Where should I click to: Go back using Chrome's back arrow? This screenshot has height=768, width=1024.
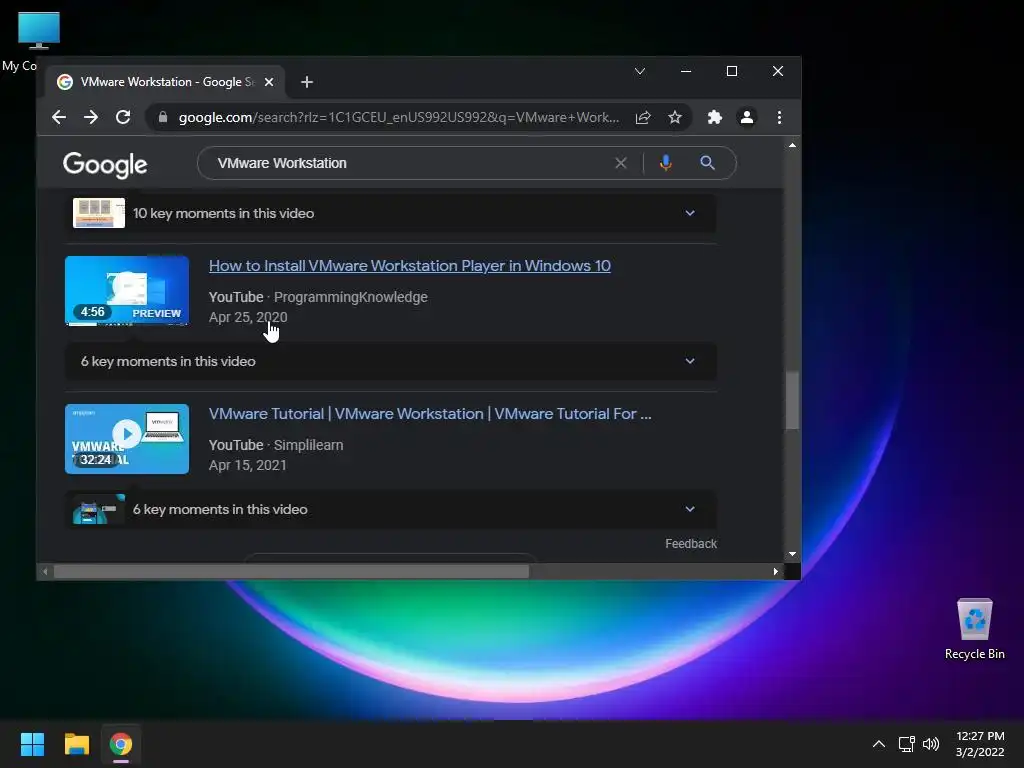coord(59,118)
